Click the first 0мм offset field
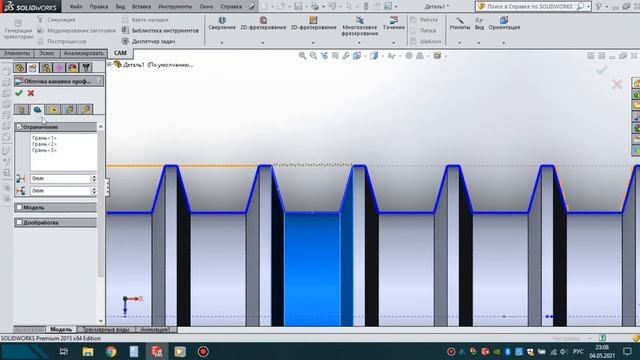The width and height of the screenshot is (640, 360). pos(60,178)
